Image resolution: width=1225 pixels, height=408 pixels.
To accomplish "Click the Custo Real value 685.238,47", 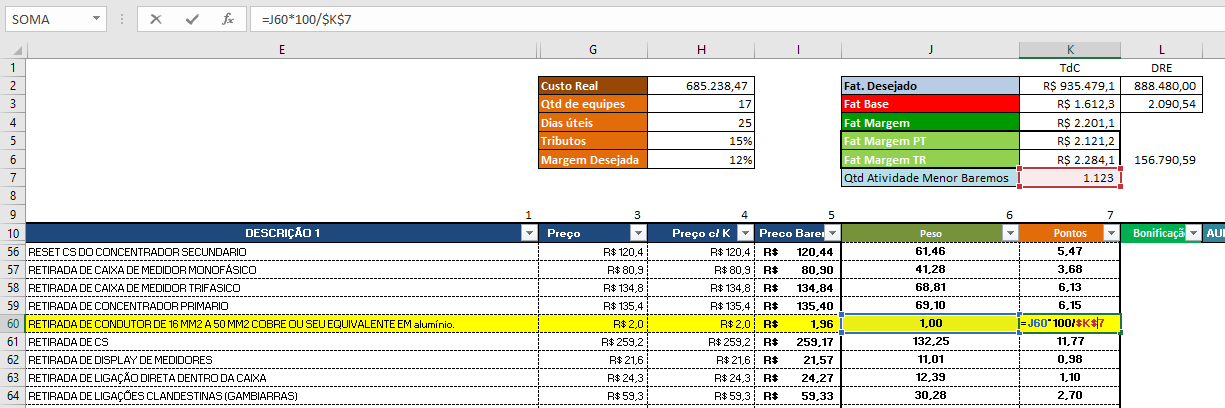I will tap(701, 87).
